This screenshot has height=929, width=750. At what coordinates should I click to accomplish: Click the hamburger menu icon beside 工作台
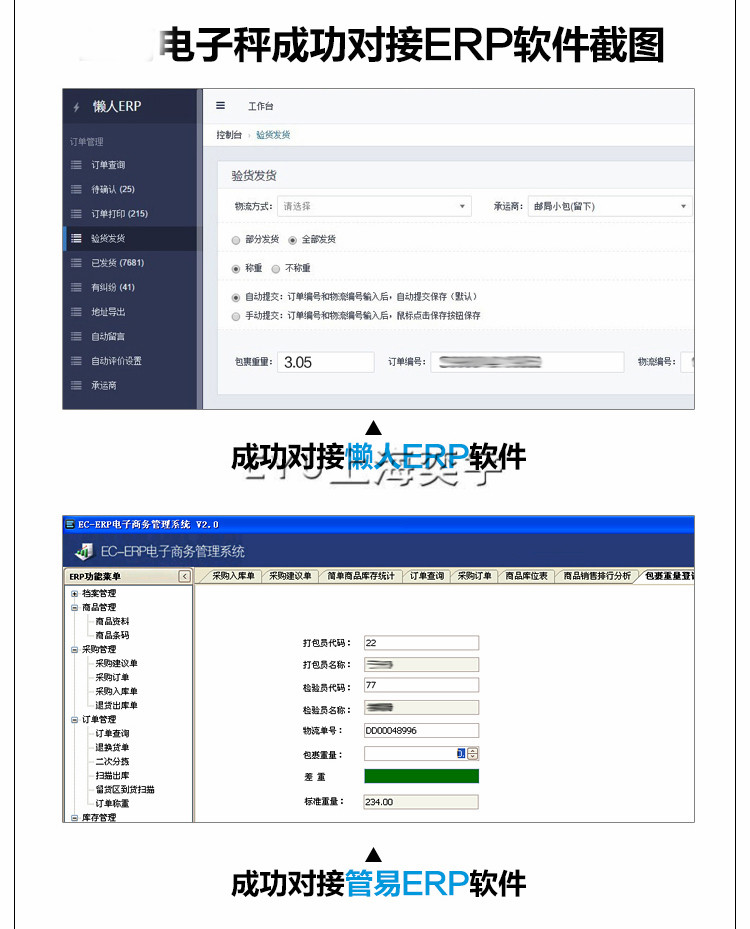(220, 105)
